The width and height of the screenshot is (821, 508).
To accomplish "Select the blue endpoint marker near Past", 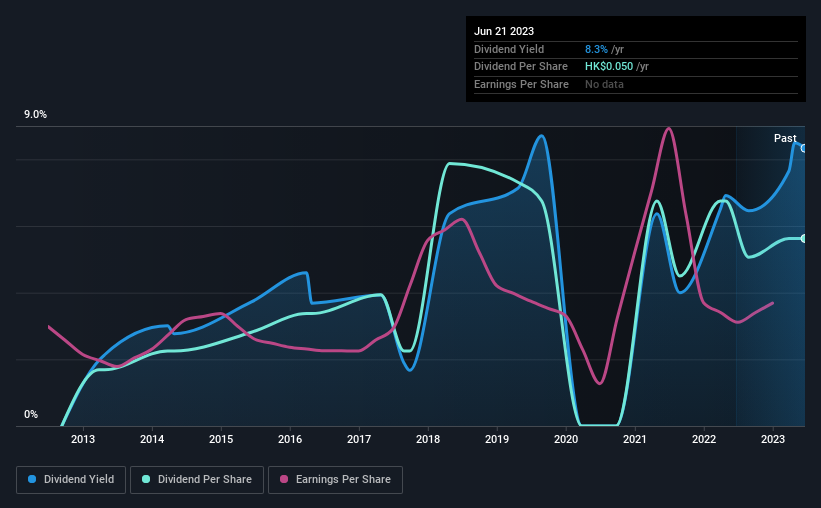I will [804, 149].
